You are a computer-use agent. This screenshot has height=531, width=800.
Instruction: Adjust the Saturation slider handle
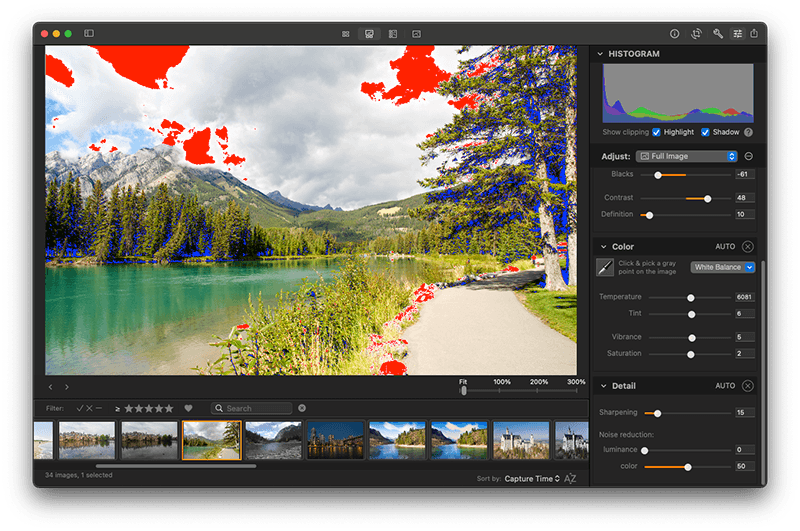click(x=691, y=355)
